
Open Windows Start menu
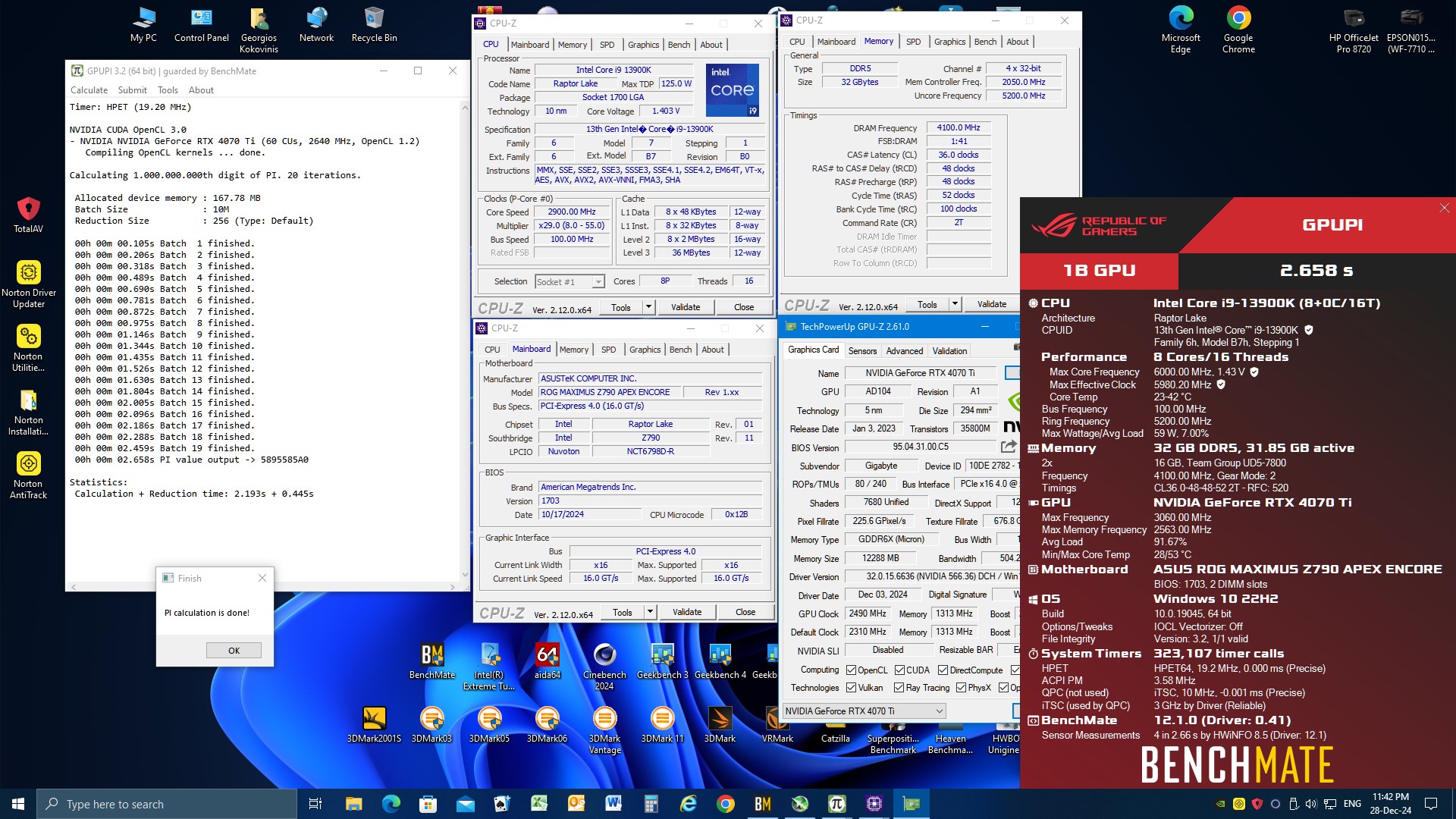(18, 804)
